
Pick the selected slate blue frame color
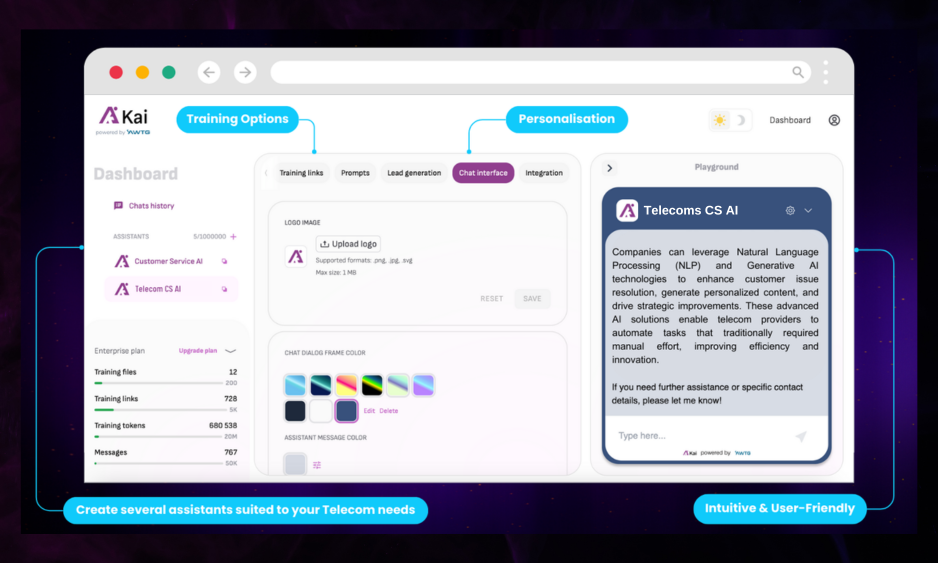coord(346,411)
